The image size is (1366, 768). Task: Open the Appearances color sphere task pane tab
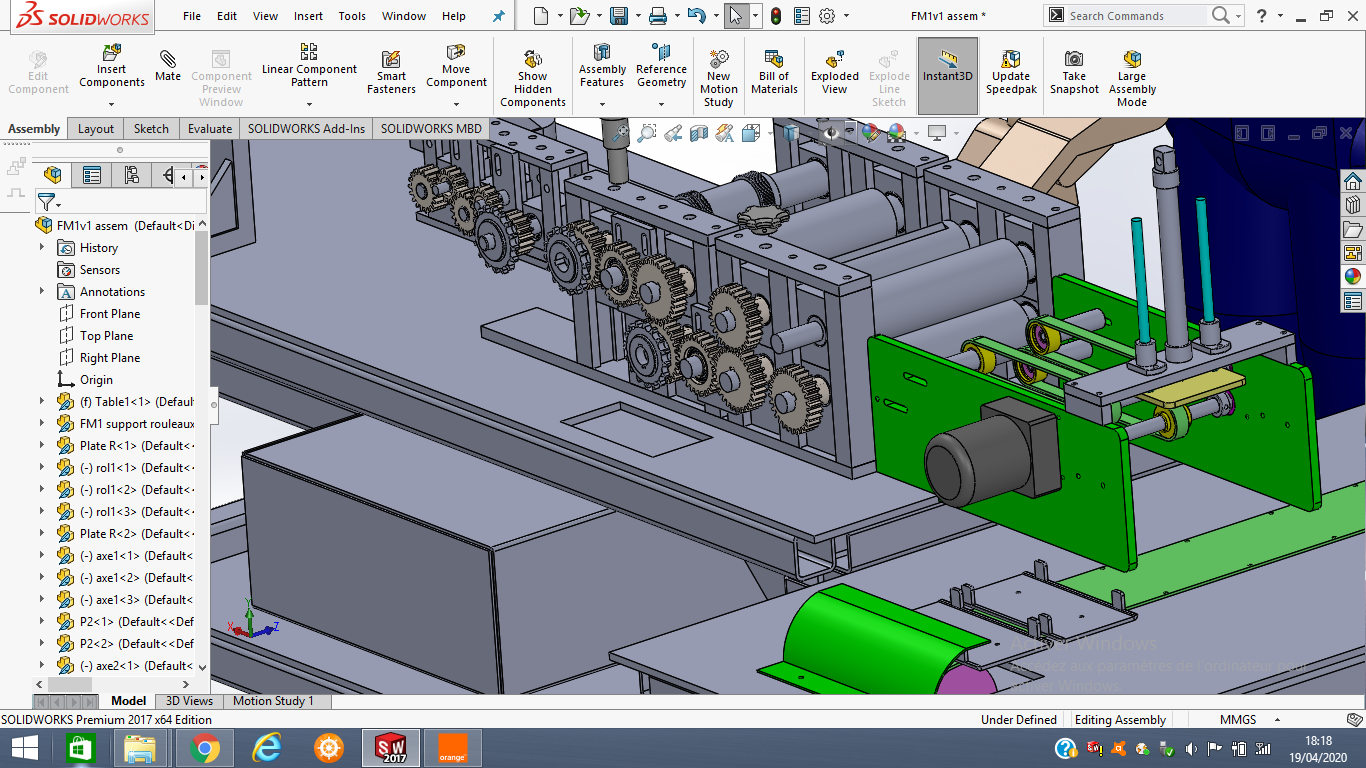1353,277
